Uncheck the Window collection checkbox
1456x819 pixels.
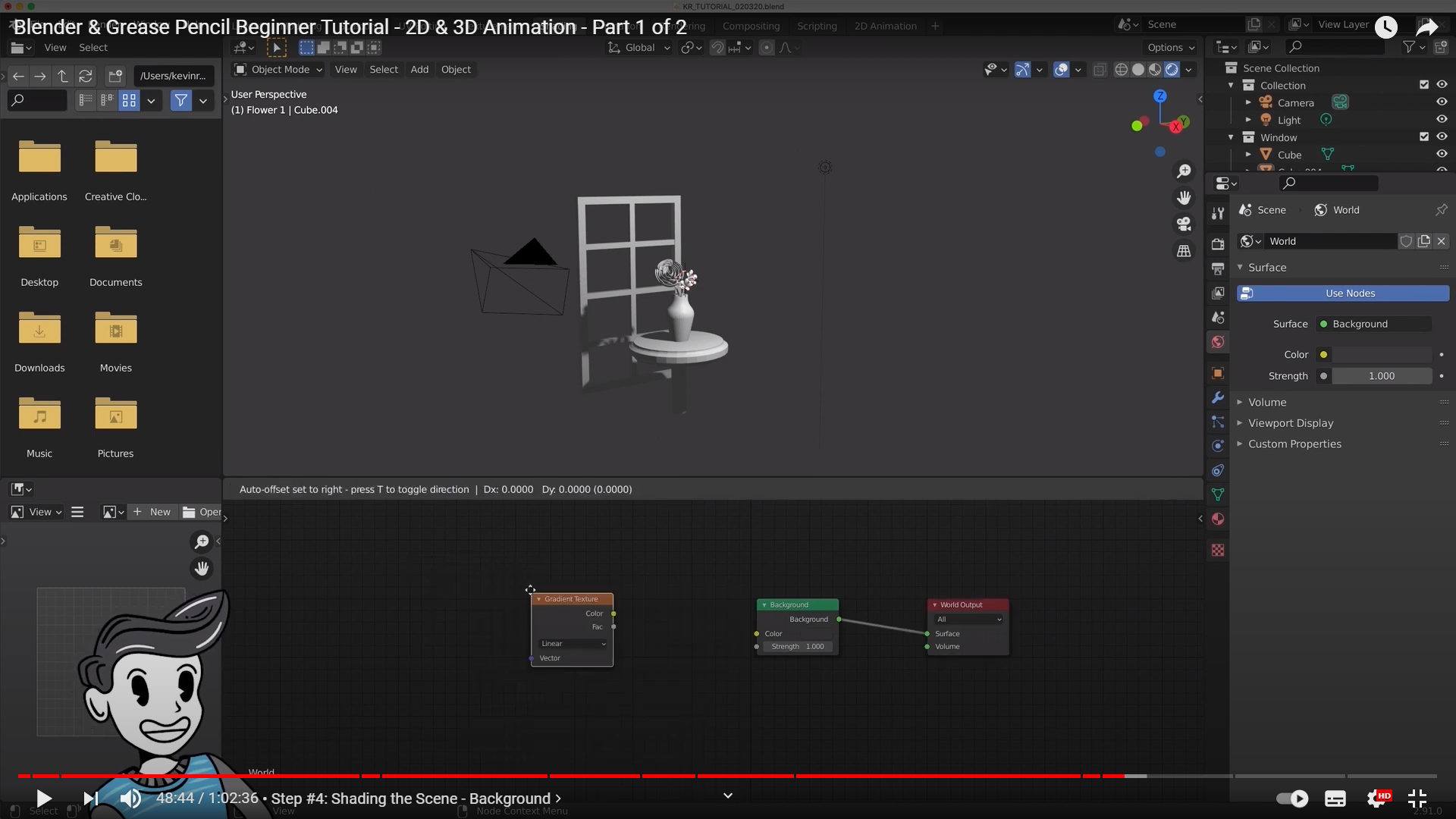[1424, 137]
